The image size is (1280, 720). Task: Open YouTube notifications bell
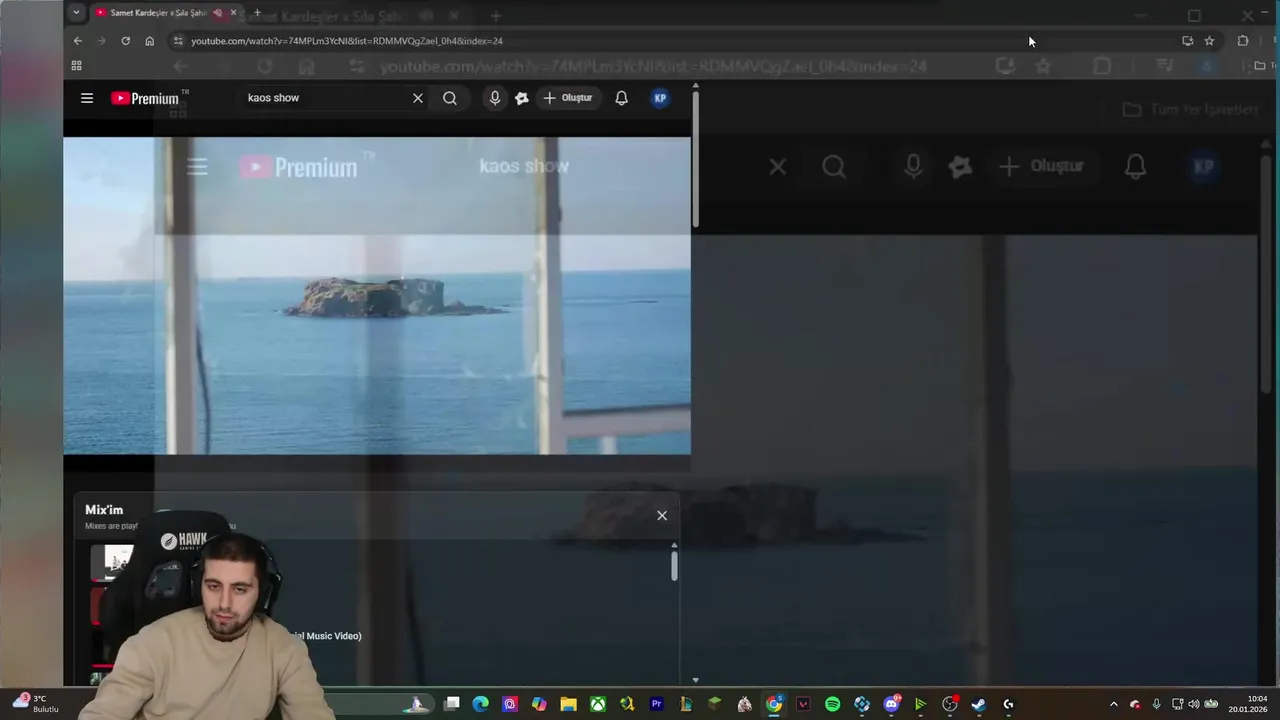pos(621,98)
